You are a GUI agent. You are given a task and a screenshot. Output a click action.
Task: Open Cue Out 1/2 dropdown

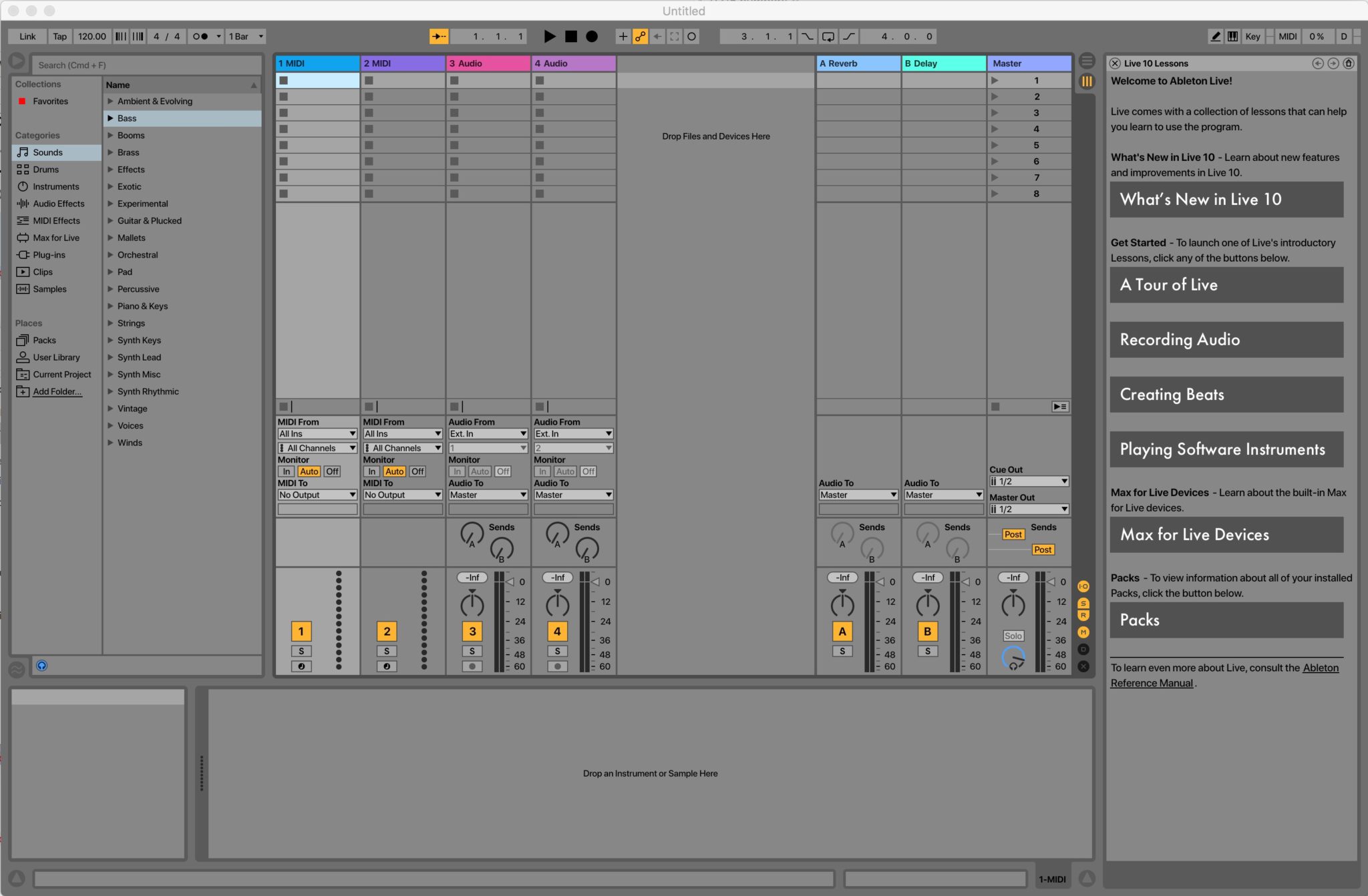pyautogui.click(x=1029, y=481)
